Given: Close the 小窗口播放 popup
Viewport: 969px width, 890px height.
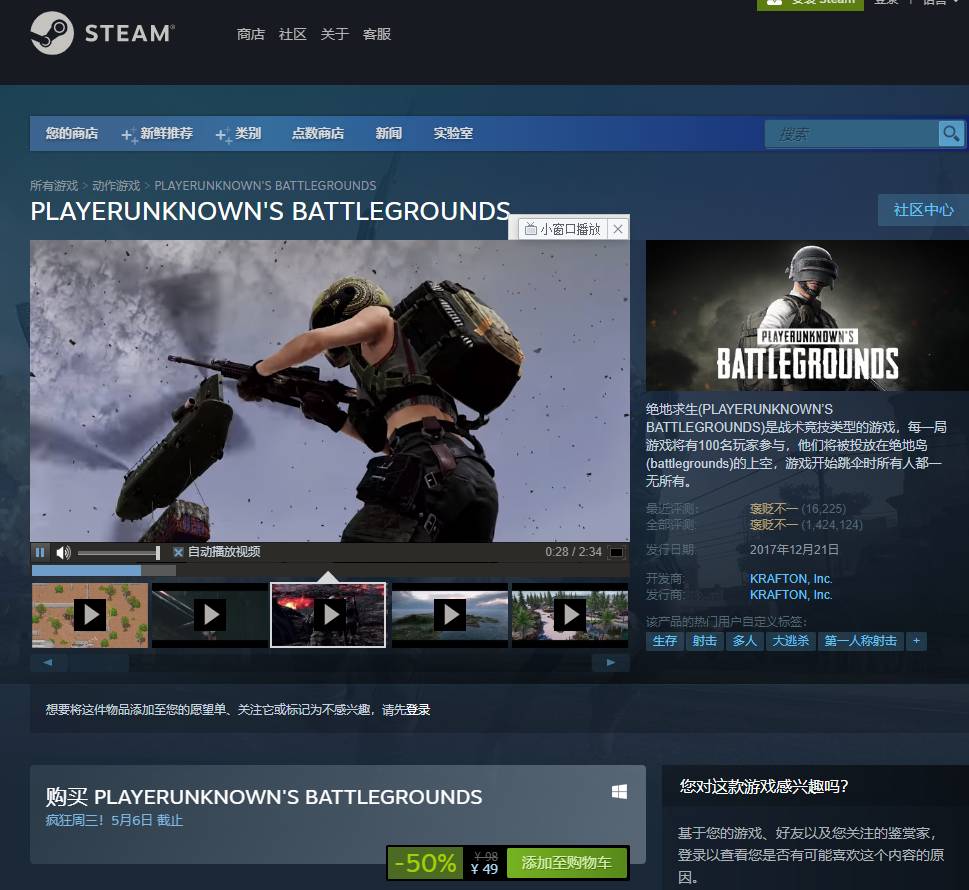Looking at the screenshot, I should [x=618, y=229].
